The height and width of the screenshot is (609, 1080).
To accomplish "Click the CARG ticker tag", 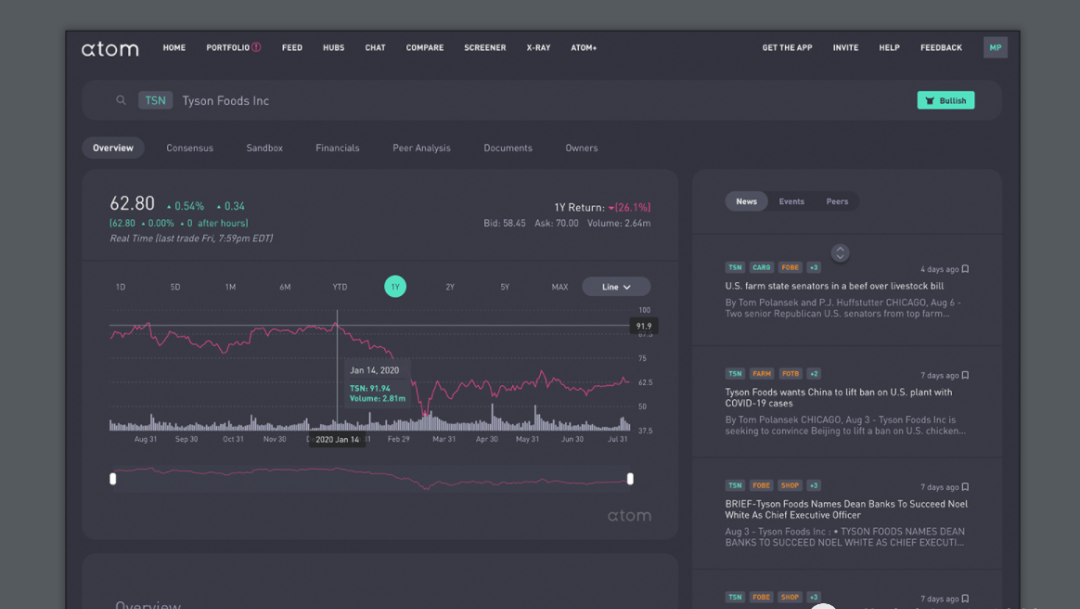I will tap(761, 267).
